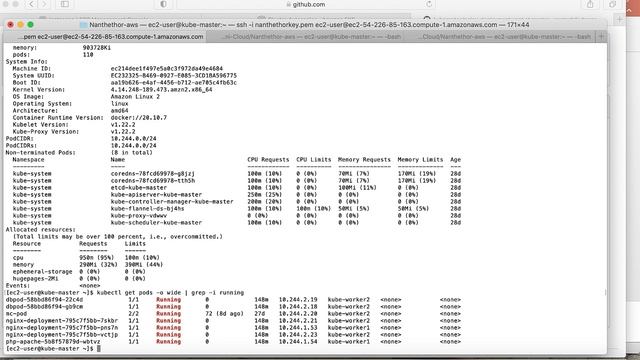This screenshot has height=360, width=640.
Task: Click docker://20.10.7 runtime version text
Action: [139, 118]
